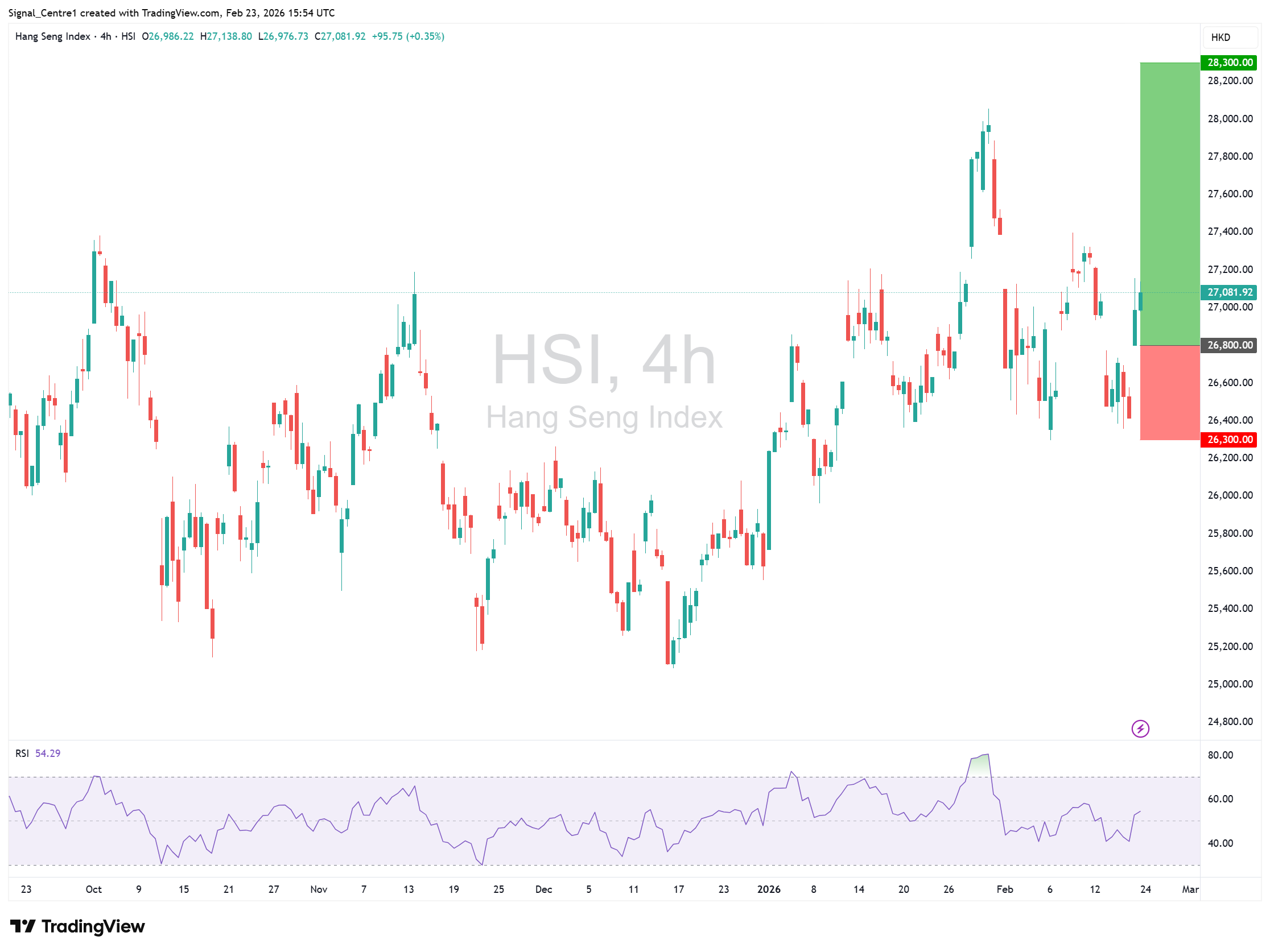The height and width of the screenshot is (952, 1270).
Task: Click the 80.00 level on RSI scale
Action: [x=1220, y=755]
